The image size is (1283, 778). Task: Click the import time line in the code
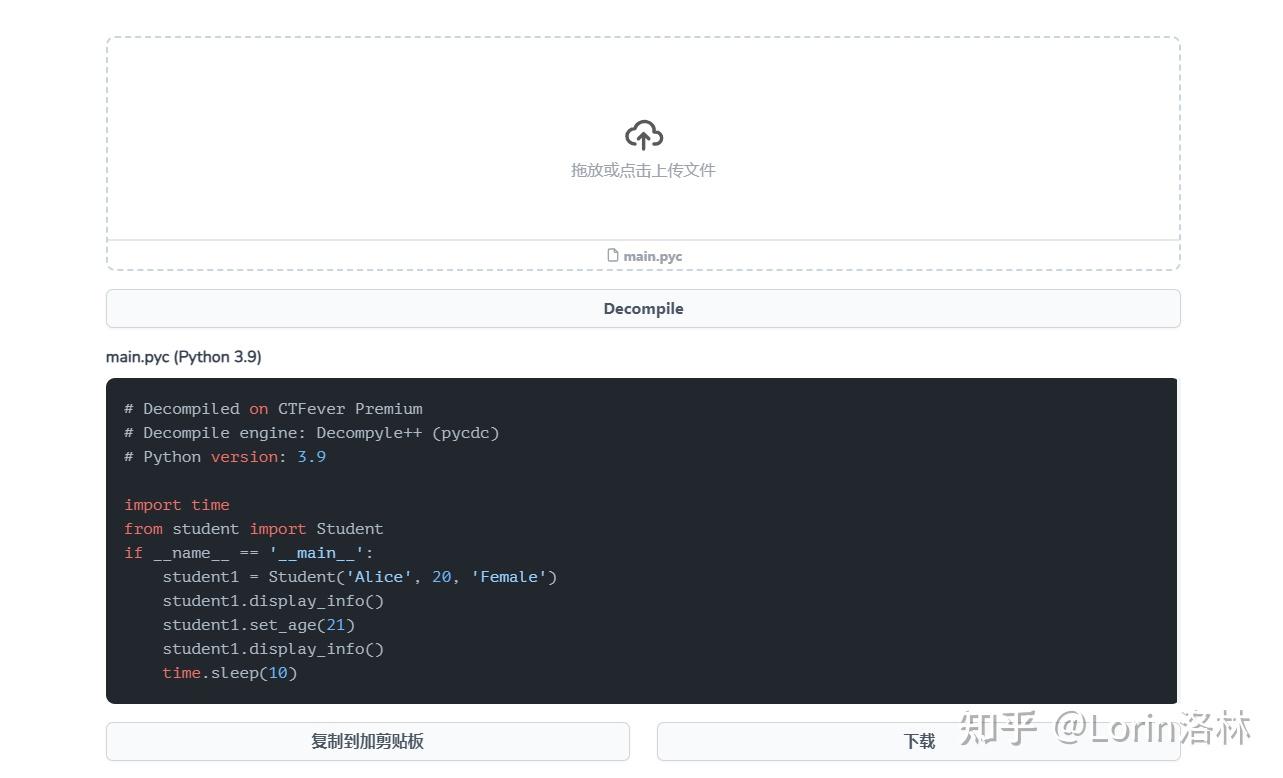click(x=176, y=504)
